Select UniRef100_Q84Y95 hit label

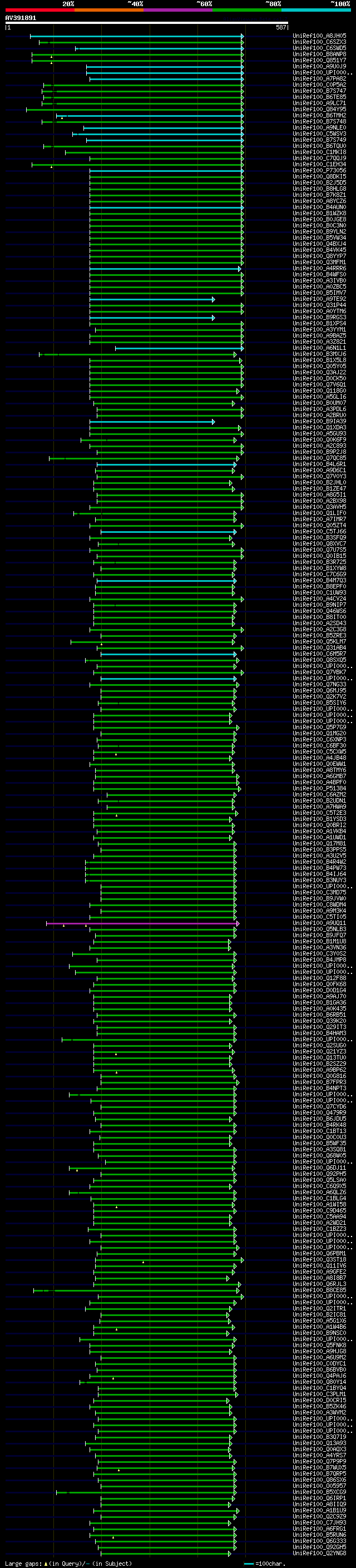[319, 109]
